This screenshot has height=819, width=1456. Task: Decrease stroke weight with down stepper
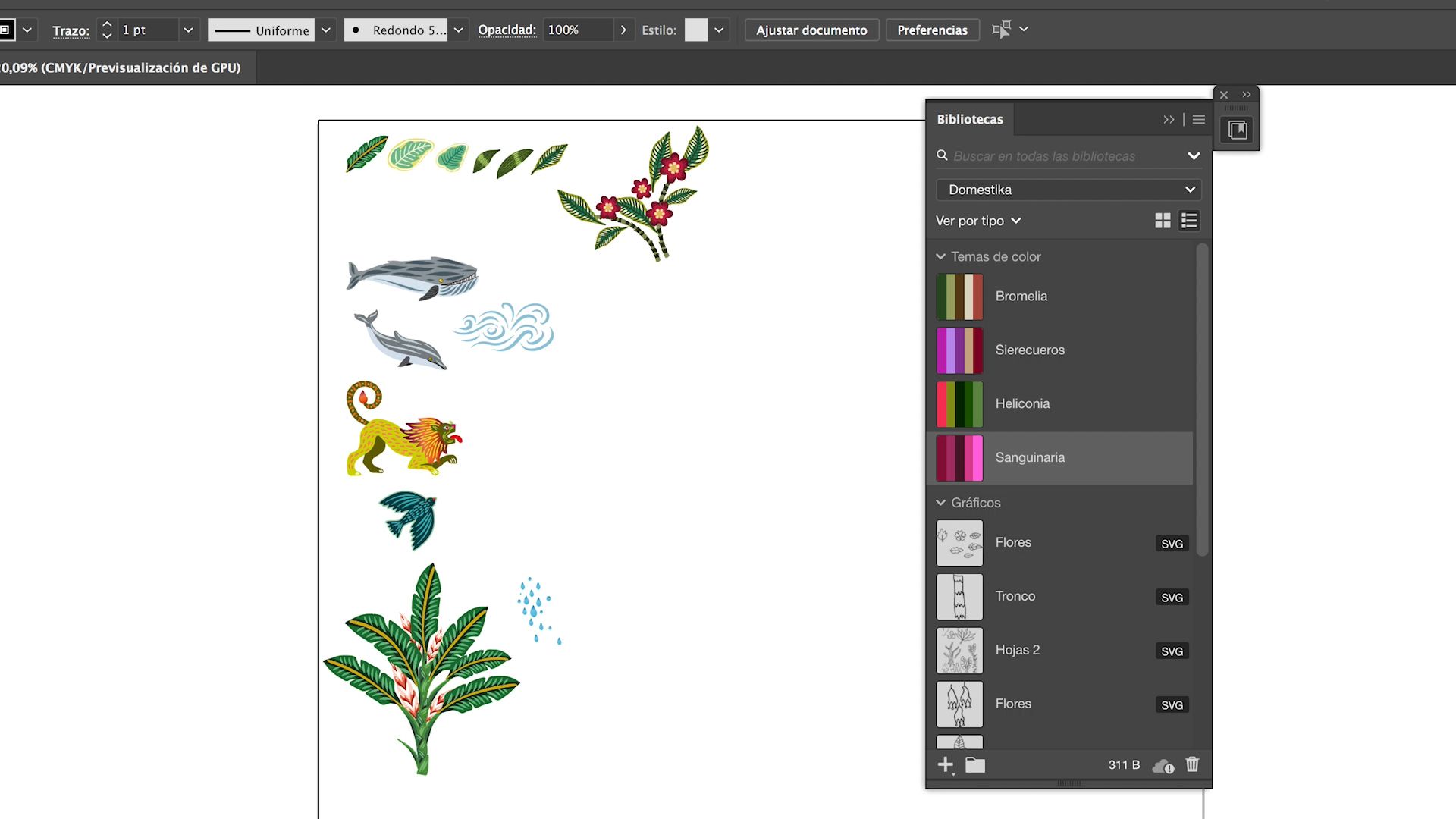pyautogui.click(x=107, y=36)
